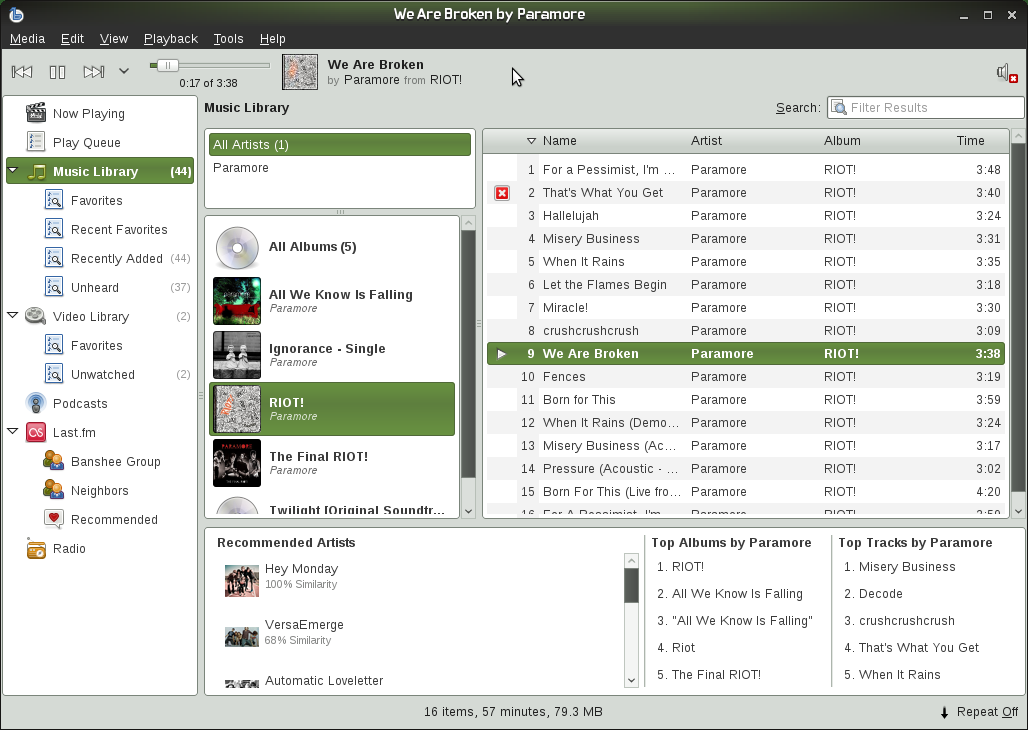The height and width of the screenshot is (730, 1028).
Task: Click the muted volume speaker icon
Action: point(1006,72)
